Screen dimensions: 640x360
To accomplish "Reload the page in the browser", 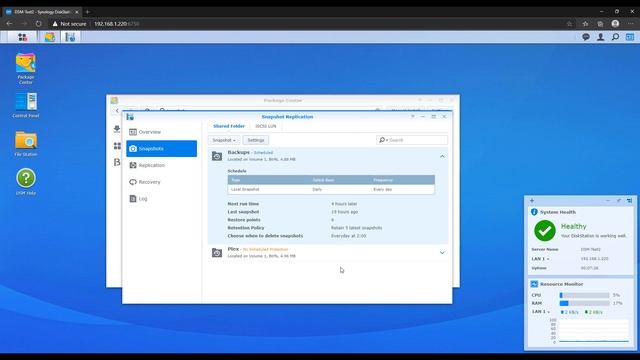I will 38,24.
